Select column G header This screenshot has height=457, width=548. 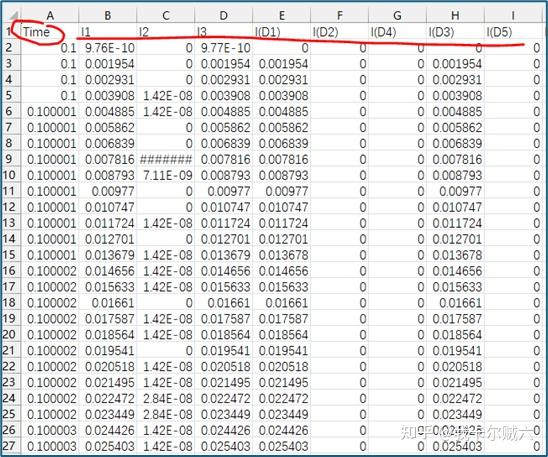coord(397,16)
